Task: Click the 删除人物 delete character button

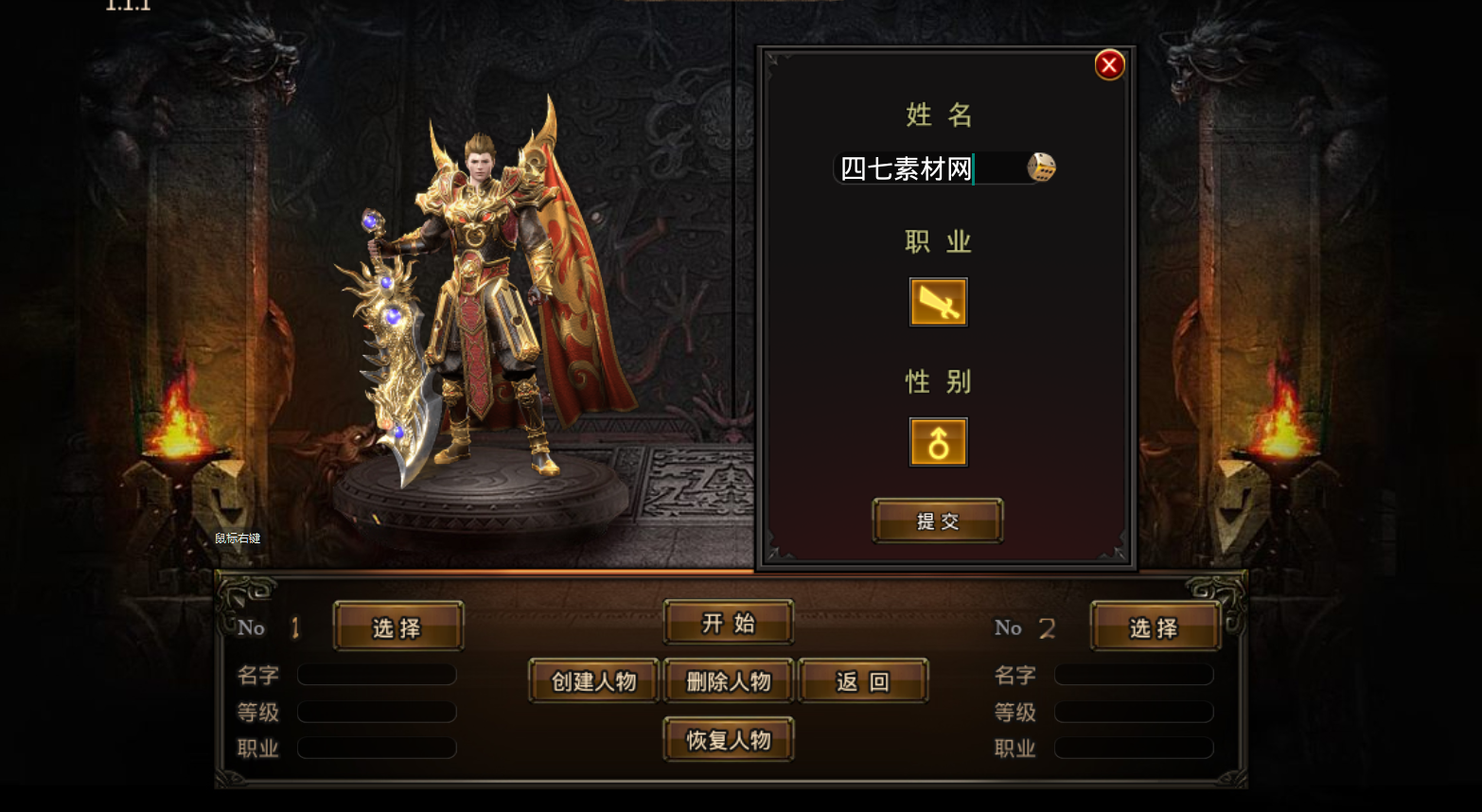Action: coord(728,681)
